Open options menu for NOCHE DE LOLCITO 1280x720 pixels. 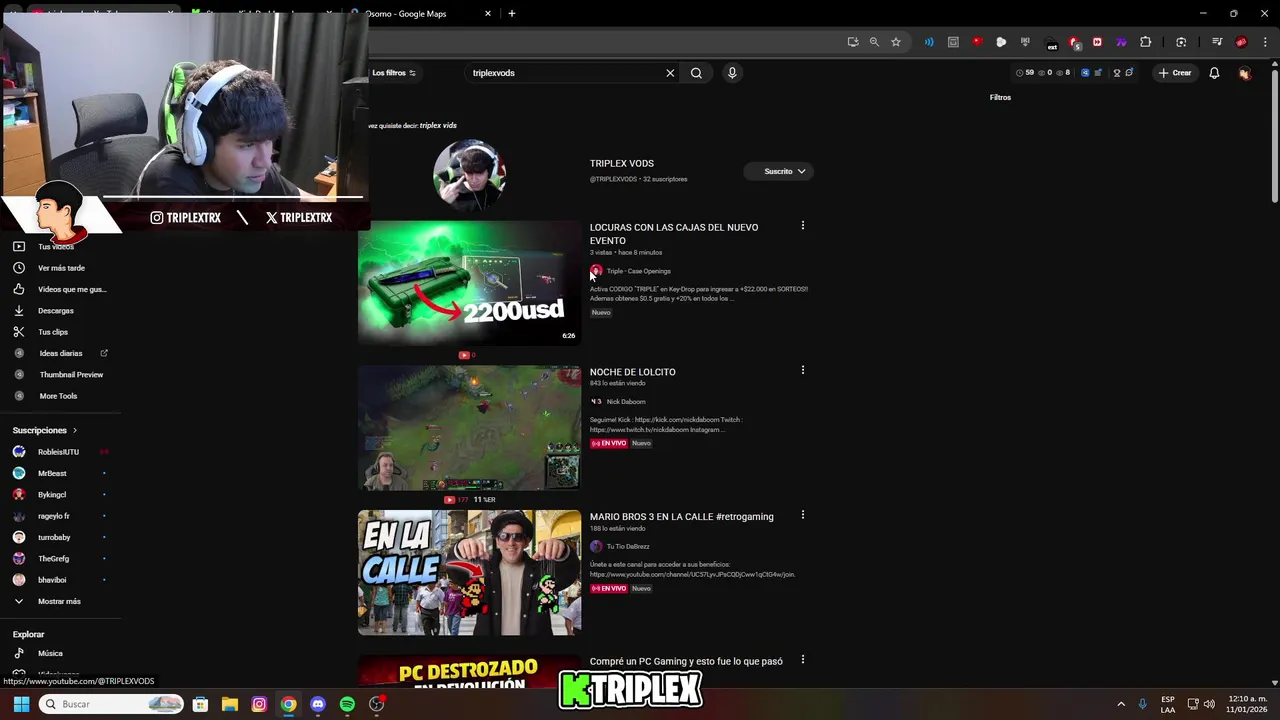point(802,370)
